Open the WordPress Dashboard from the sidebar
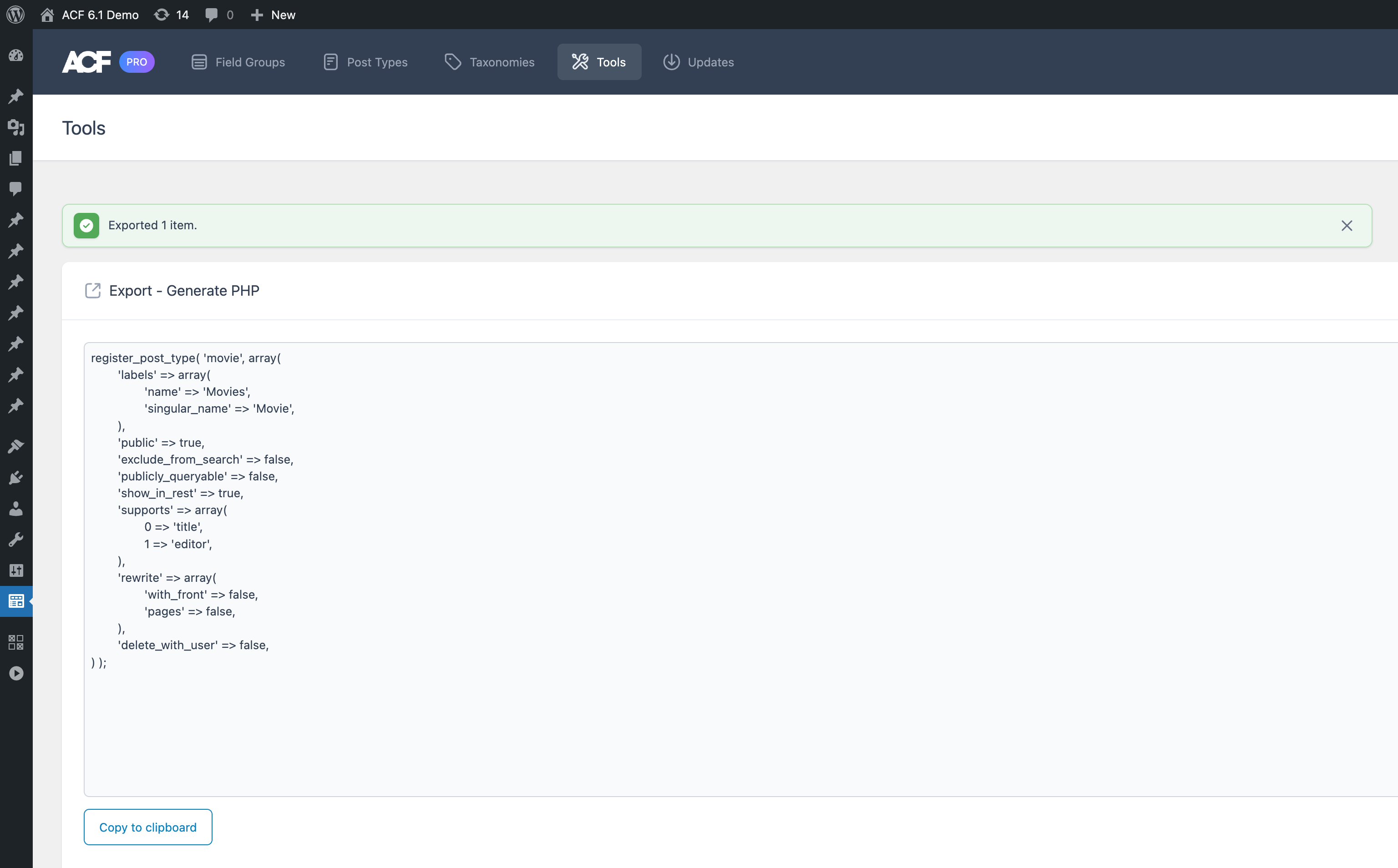1398x868 pixels. point(16,55)
